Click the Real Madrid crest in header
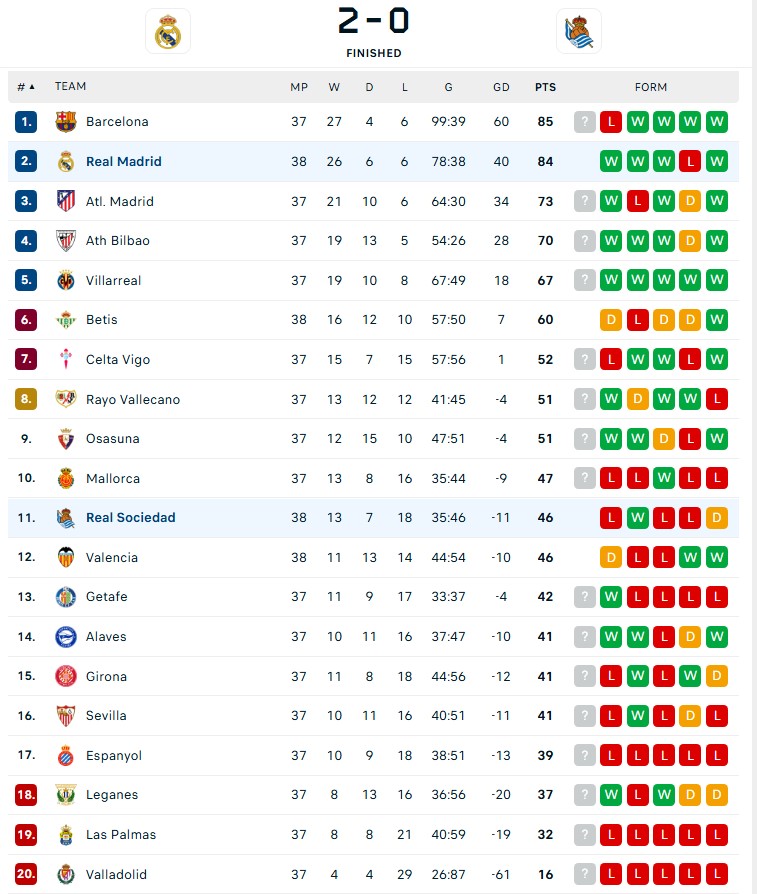The width and height of the screenshot is (757, 894). point(168,31)
